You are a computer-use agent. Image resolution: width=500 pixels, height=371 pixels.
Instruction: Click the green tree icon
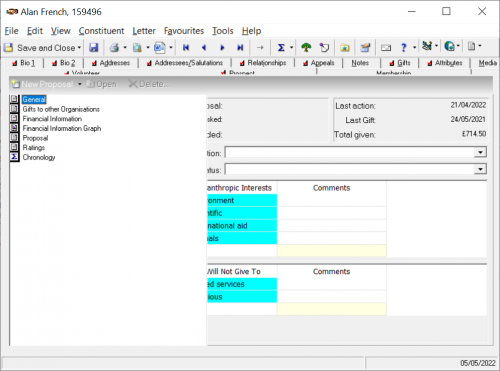pyautogui.click(x=306, y=48)
